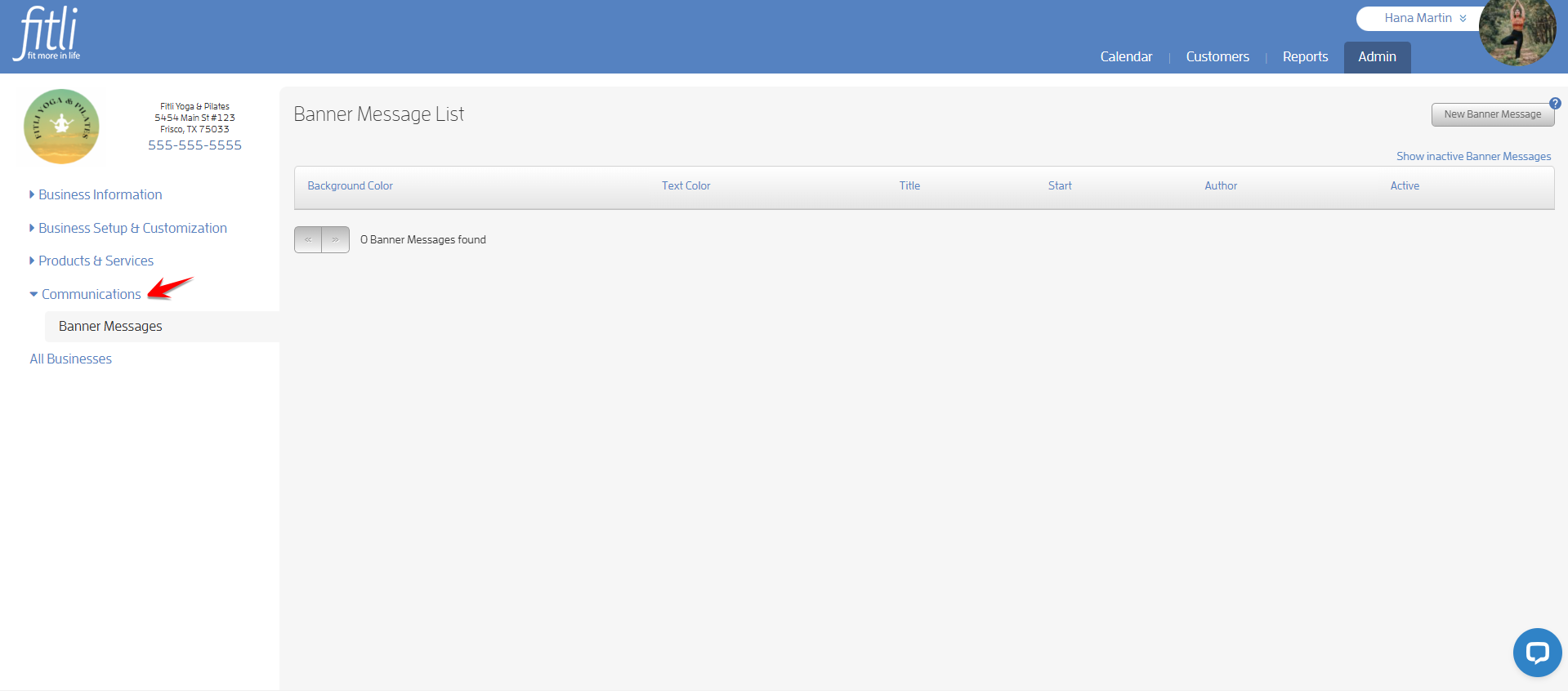Sort by Background Color column

coord(350,185)
